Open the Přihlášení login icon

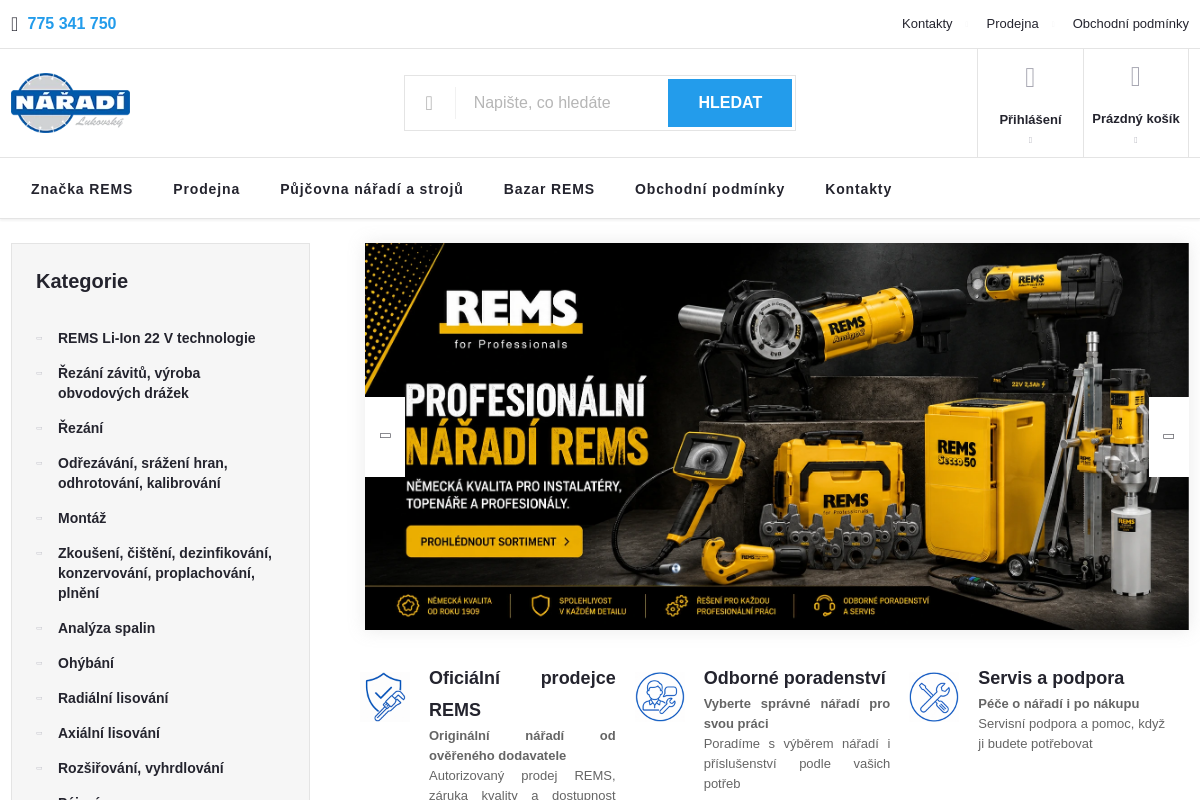pos(1030,78)
